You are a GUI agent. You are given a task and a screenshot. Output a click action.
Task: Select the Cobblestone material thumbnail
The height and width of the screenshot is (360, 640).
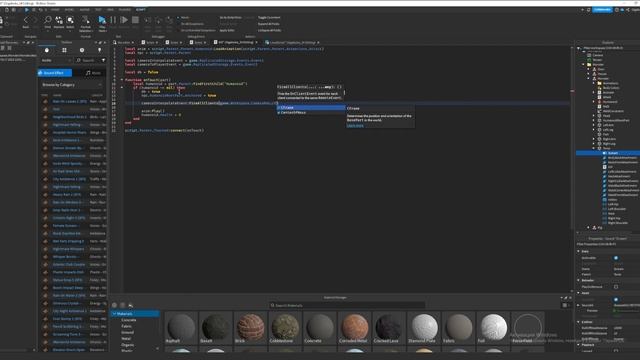point(285,327)
